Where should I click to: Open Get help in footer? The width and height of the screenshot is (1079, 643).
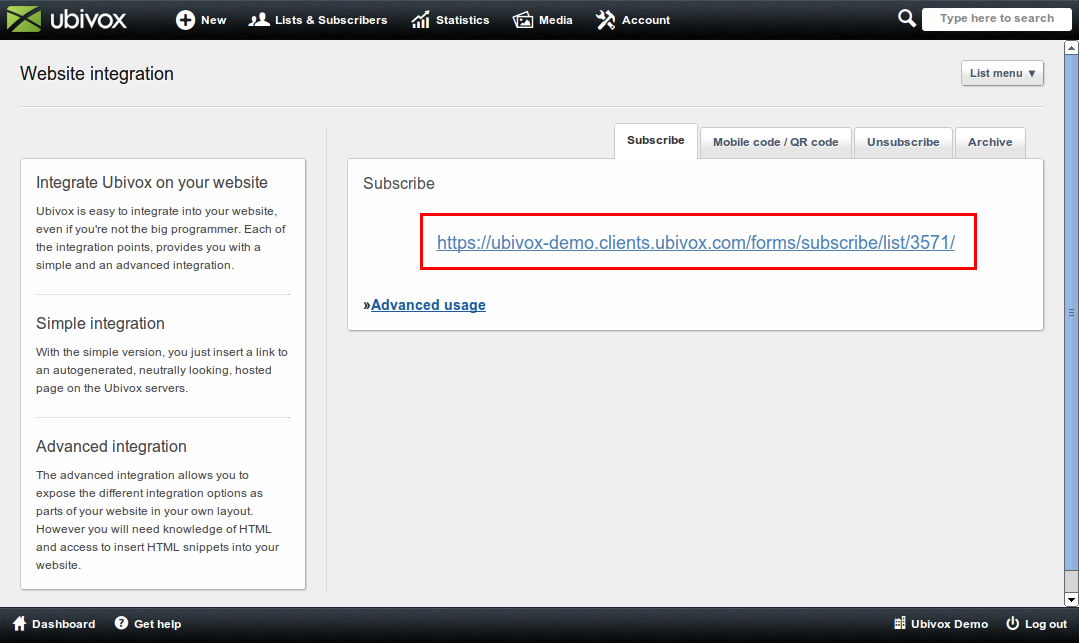(148, 624)
